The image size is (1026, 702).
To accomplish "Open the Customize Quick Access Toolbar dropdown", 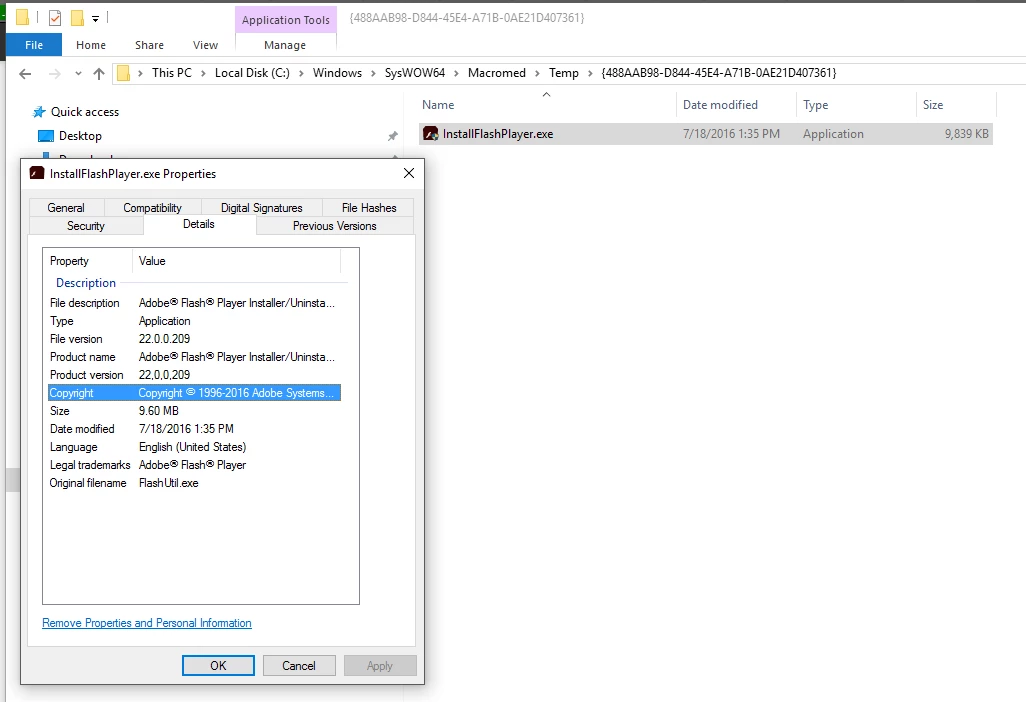I will point(96,18).
